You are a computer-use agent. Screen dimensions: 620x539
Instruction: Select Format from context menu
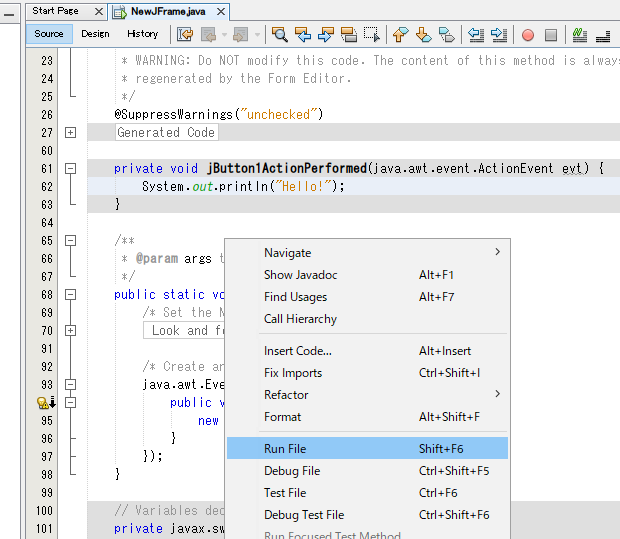click(x=367, y=416)
